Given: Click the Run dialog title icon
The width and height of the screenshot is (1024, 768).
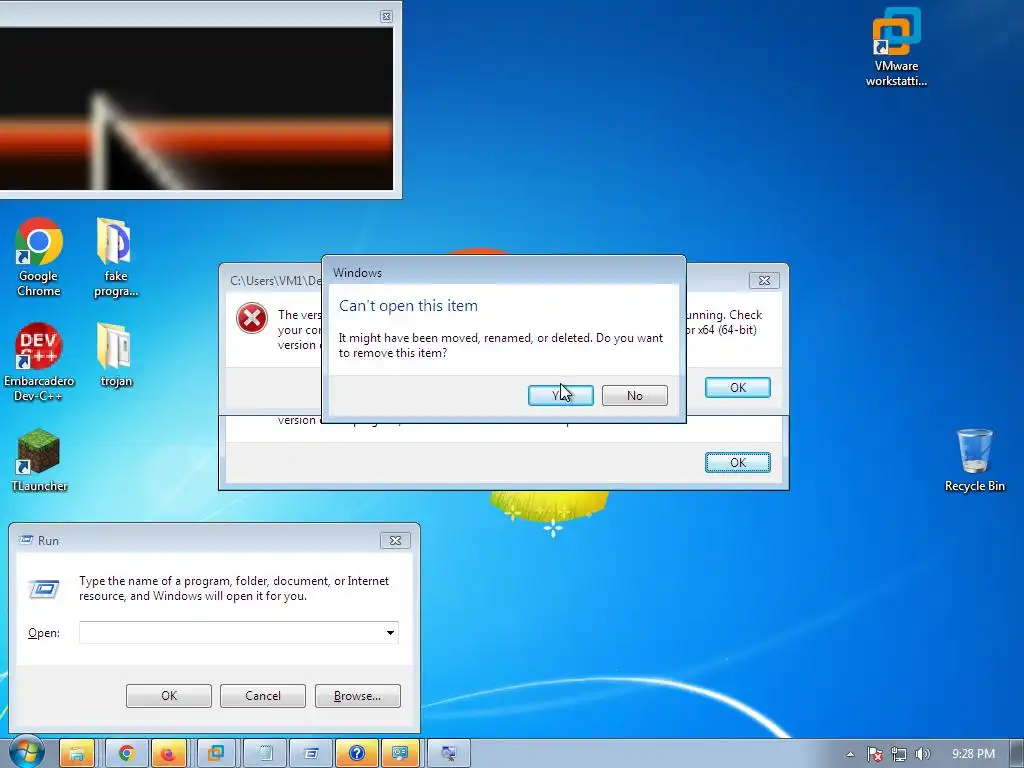Looking at the screenshot, I should point(26,540).
